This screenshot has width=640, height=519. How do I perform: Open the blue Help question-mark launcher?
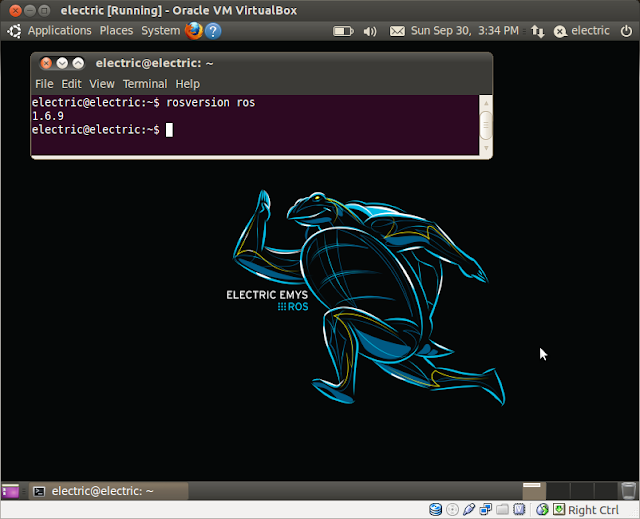(x=213, y=31)
